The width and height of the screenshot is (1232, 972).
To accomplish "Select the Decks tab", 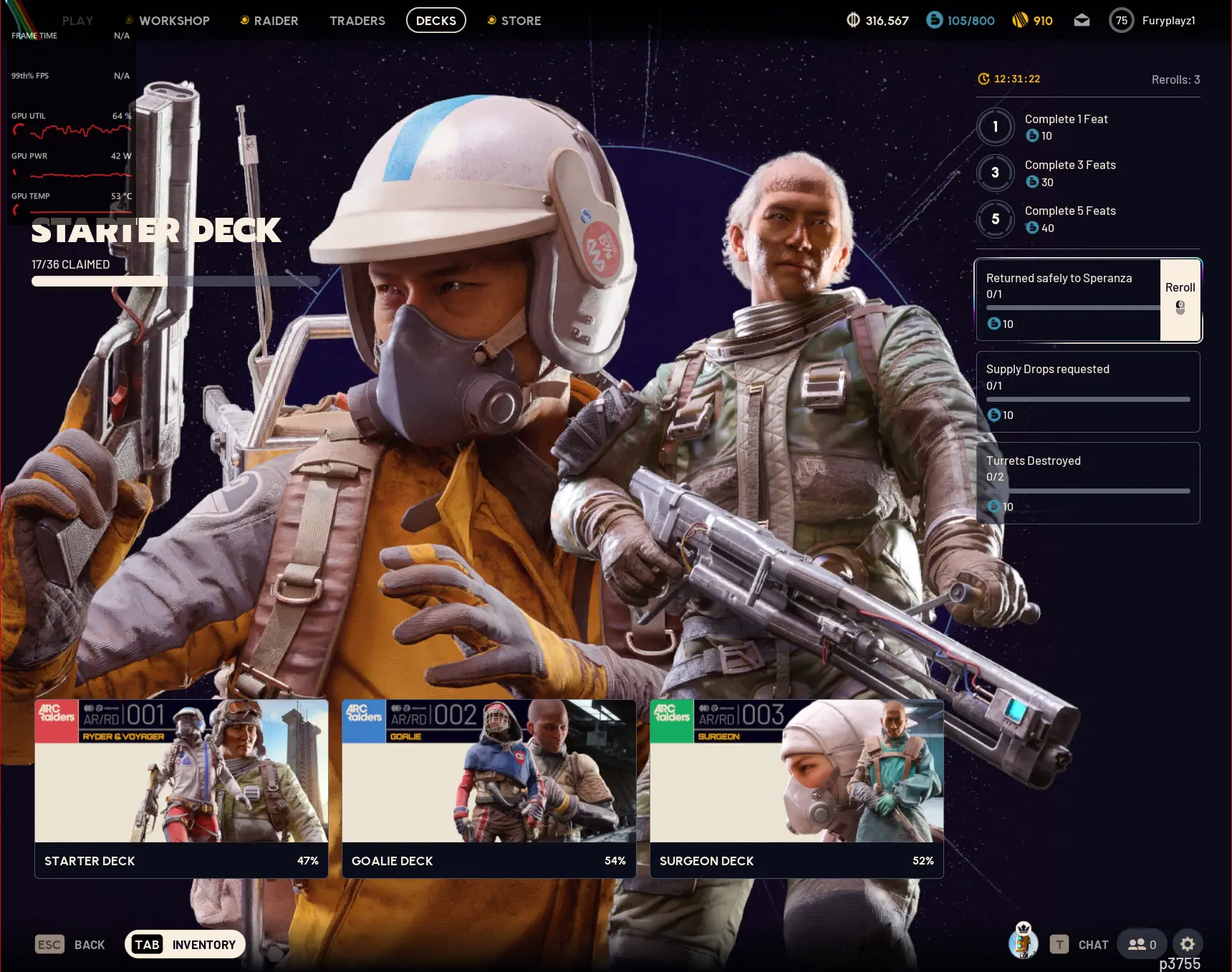I will 436,20.
